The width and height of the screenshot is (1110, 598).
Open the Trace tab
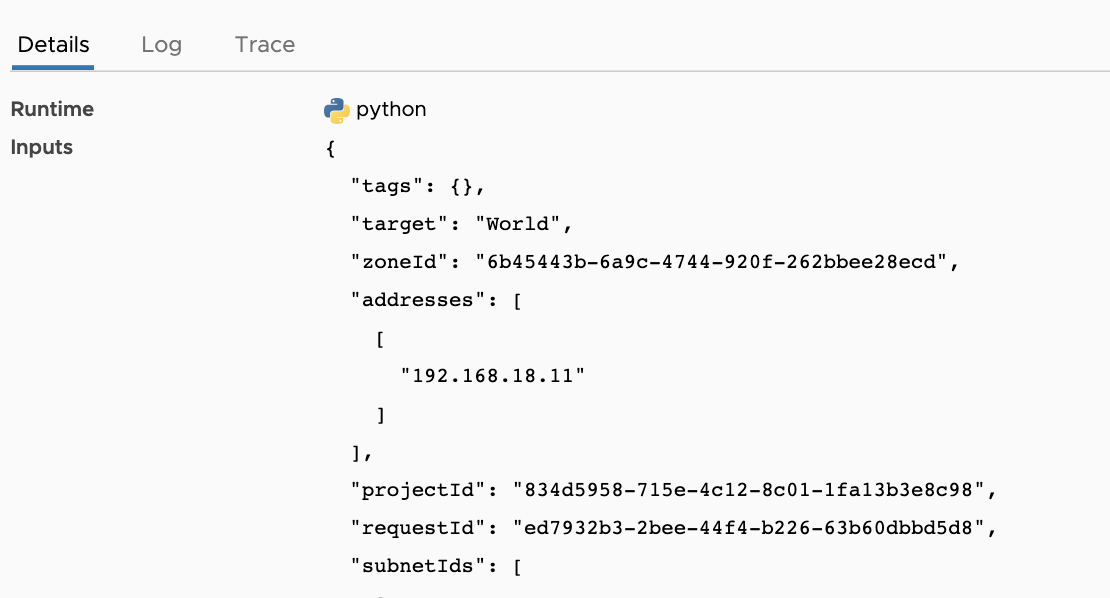[265, 45]
